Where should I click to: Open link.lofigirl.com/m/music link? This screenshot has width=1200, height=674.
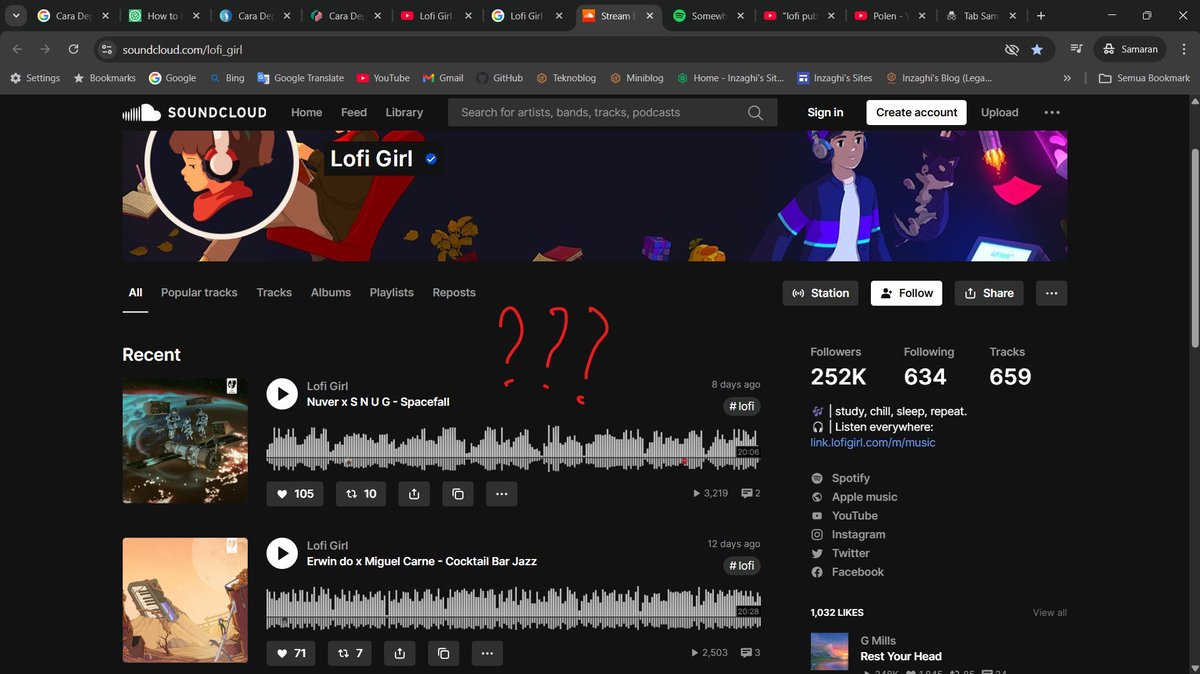tap(873, 442)
